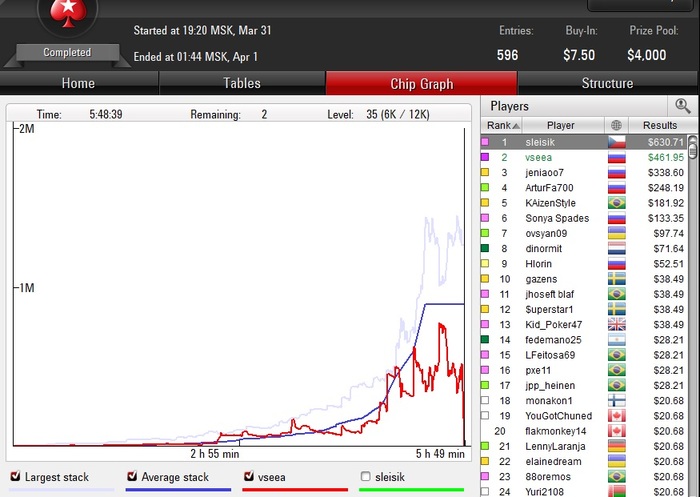This screenshot has height=497, width=700.
Task: Select player row KAizenStyle
Action: (x=584, y=203)
